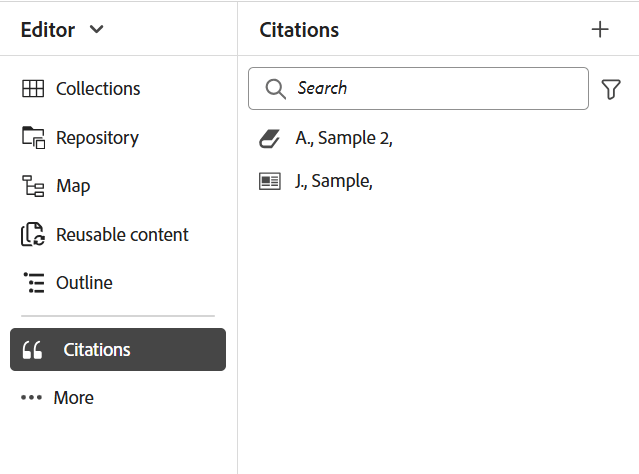The width and height of the screenshot is (639, 474).
Task: Click the Outline list icon
Action: click(x=33, y=283)
